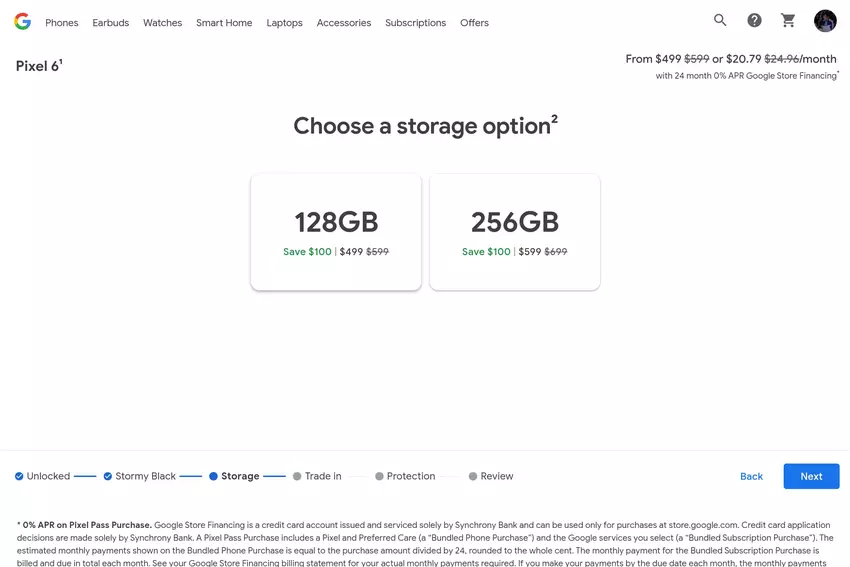Open the shopping cart icon
Image resolution: width=850 pixels, height=567 pixels.
pyautogui.click(x=788, y=20)
